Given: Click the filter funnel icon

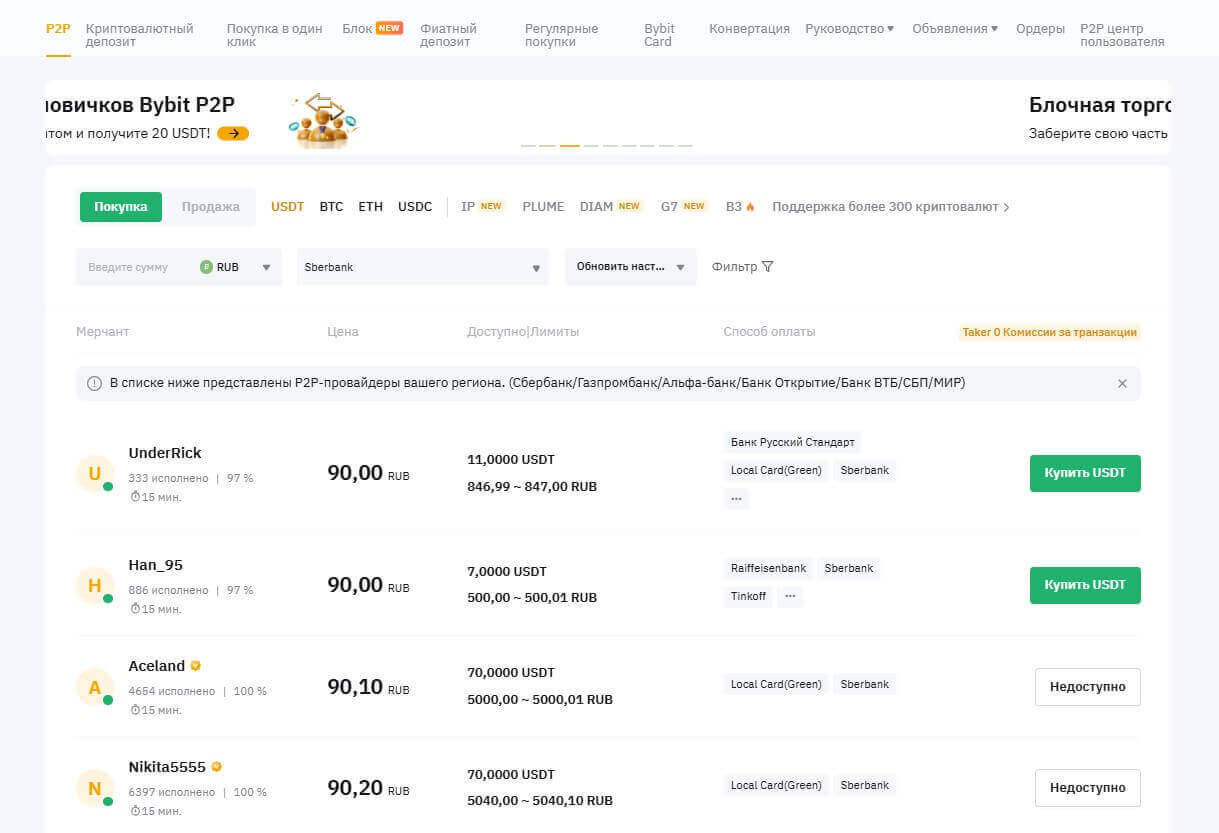Looking at the screenshot, I should pyautogui.click(x=767, y=267).
